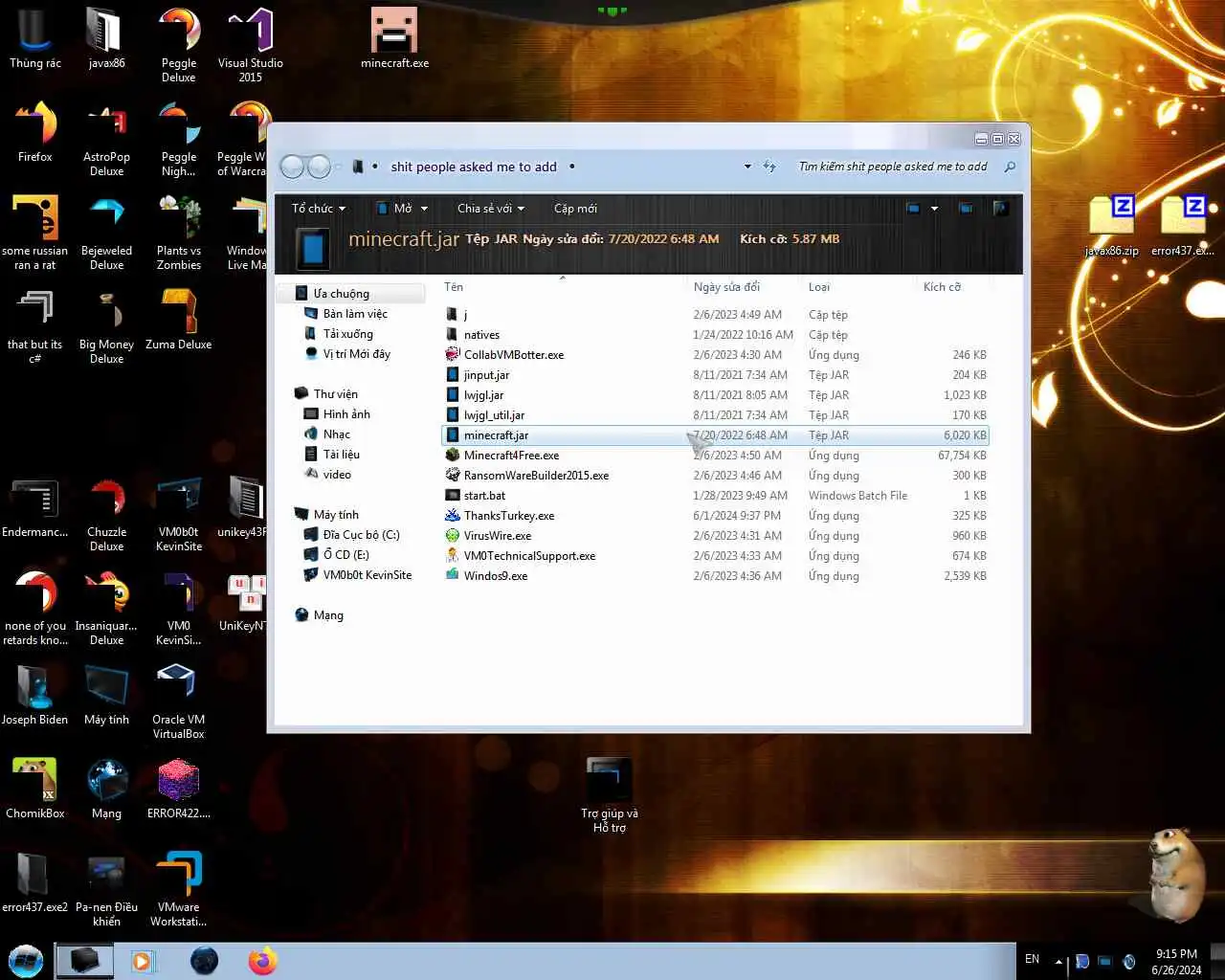Viewport: 1225px width, 980px height.
Task: Select the Insaniquarium Deluxe desktop icon
Action: click(x=106, y=608)
